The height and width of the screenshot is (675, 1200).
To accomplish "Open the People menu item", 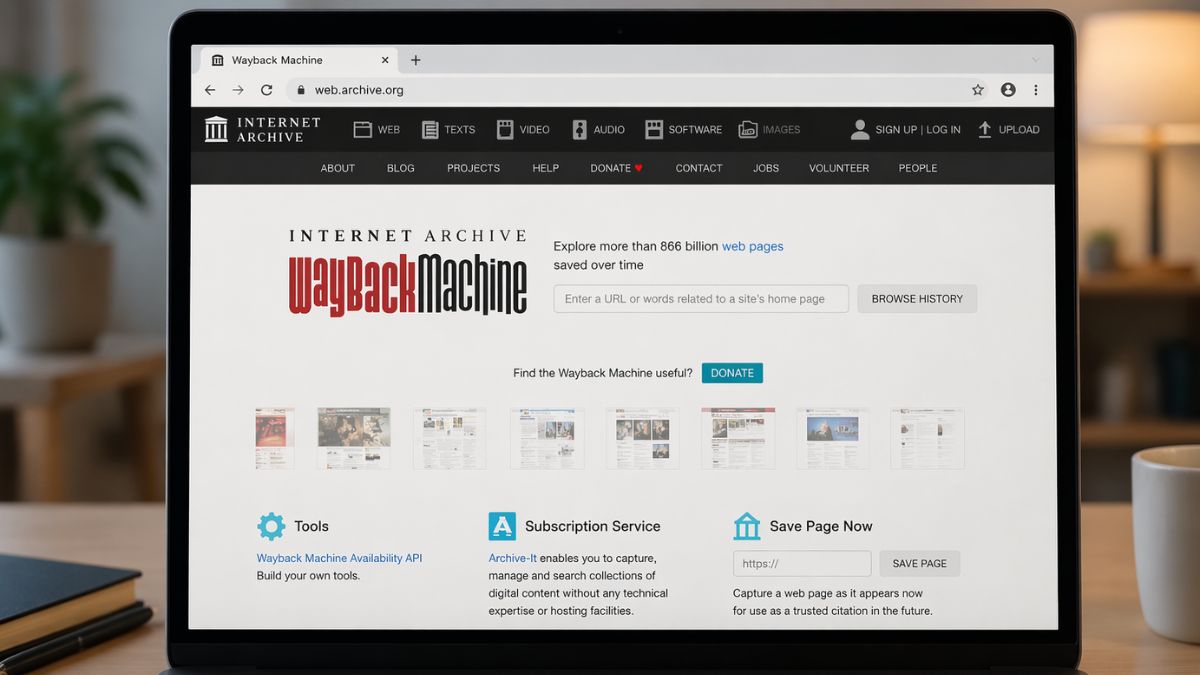I will pyautogui.click(x=918, y=168).
